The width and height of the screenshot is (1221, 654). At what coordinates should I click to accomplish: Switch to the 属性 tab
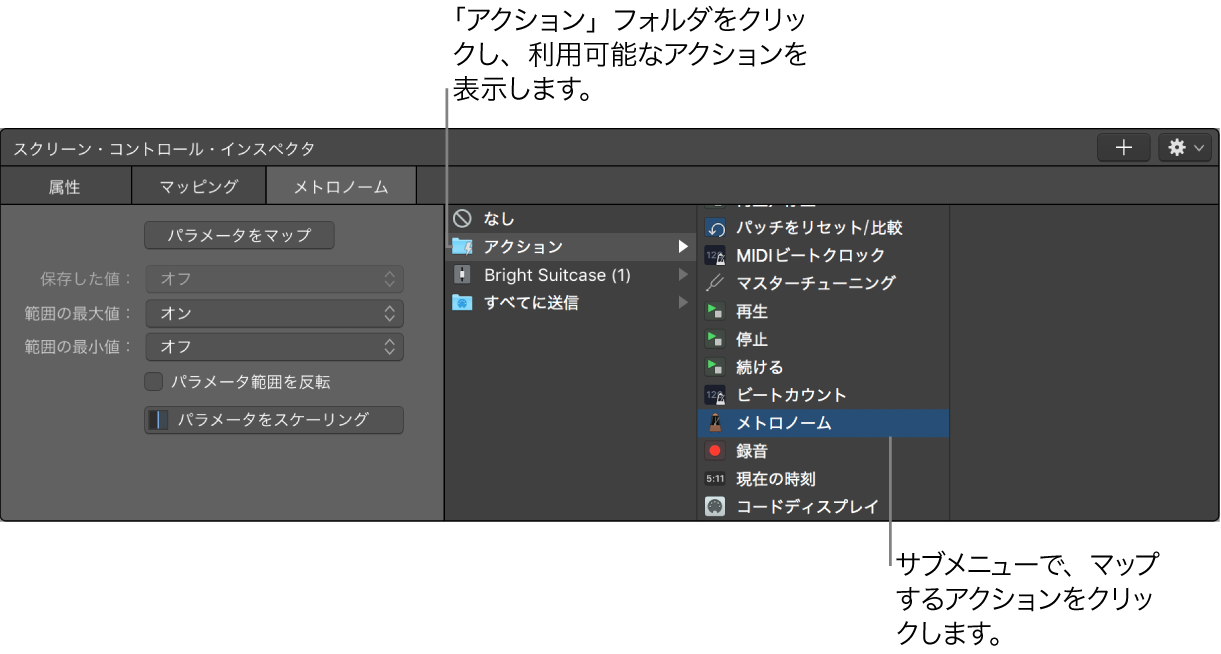pos(66,185)
